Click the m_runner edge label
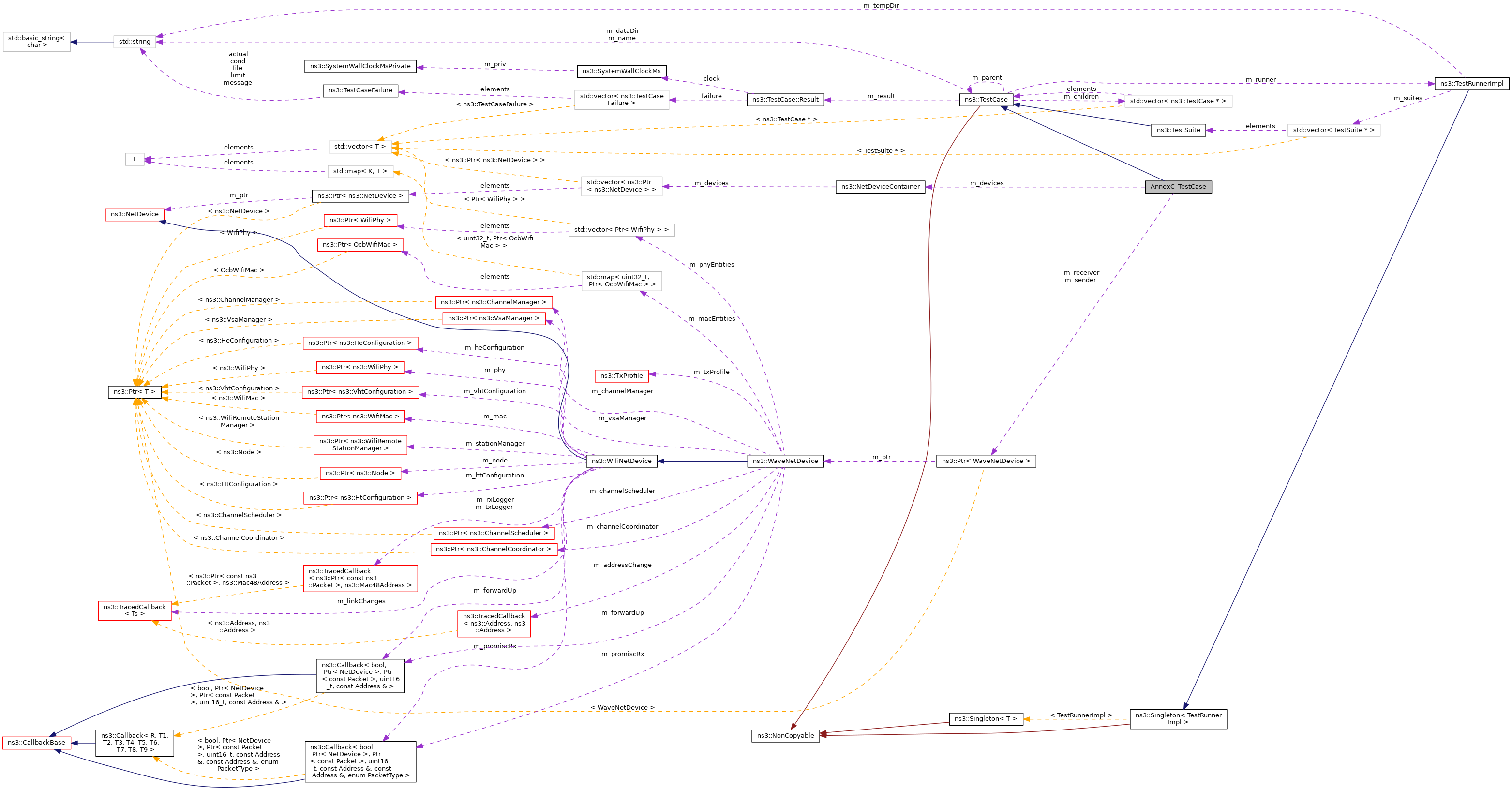This screenshot has width=1512, height=790. pos(1261,80)
